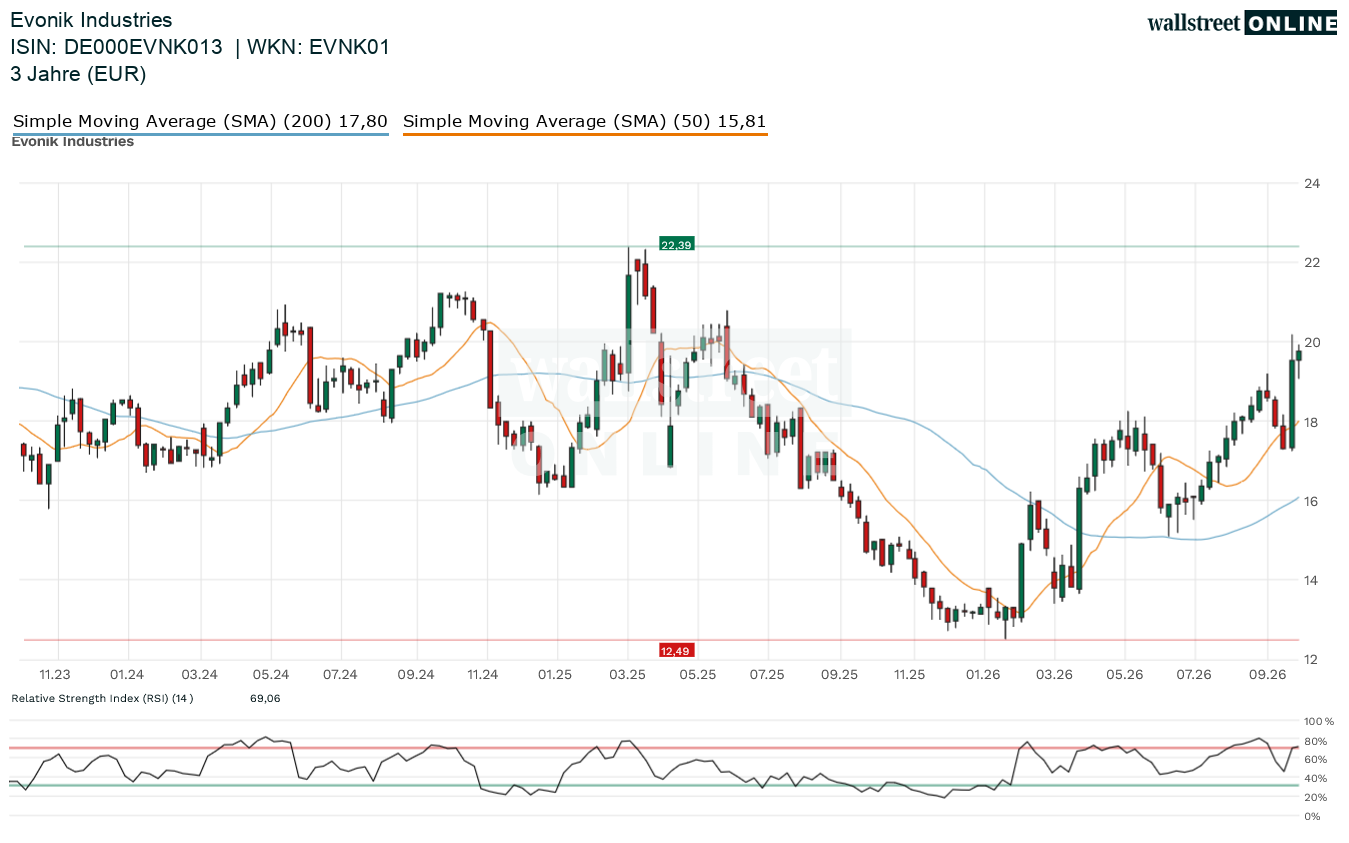Click the price axis value 16
Screen dimensions: 1349x843
[1312, 501]
